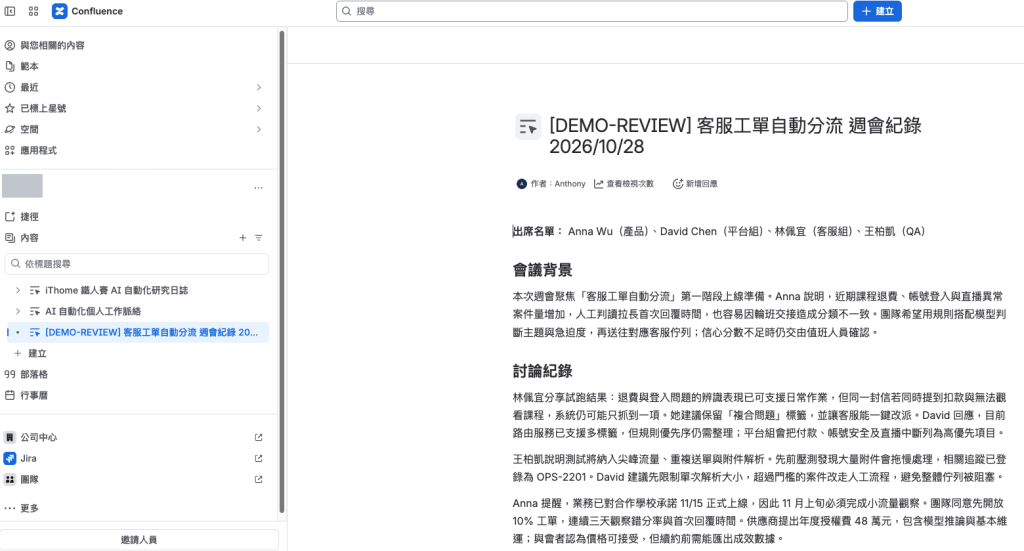The width and height of the screenshot is (1024, 551).
Task: Click the 討論紀錄 heading
Action: (x=543, y=371)
